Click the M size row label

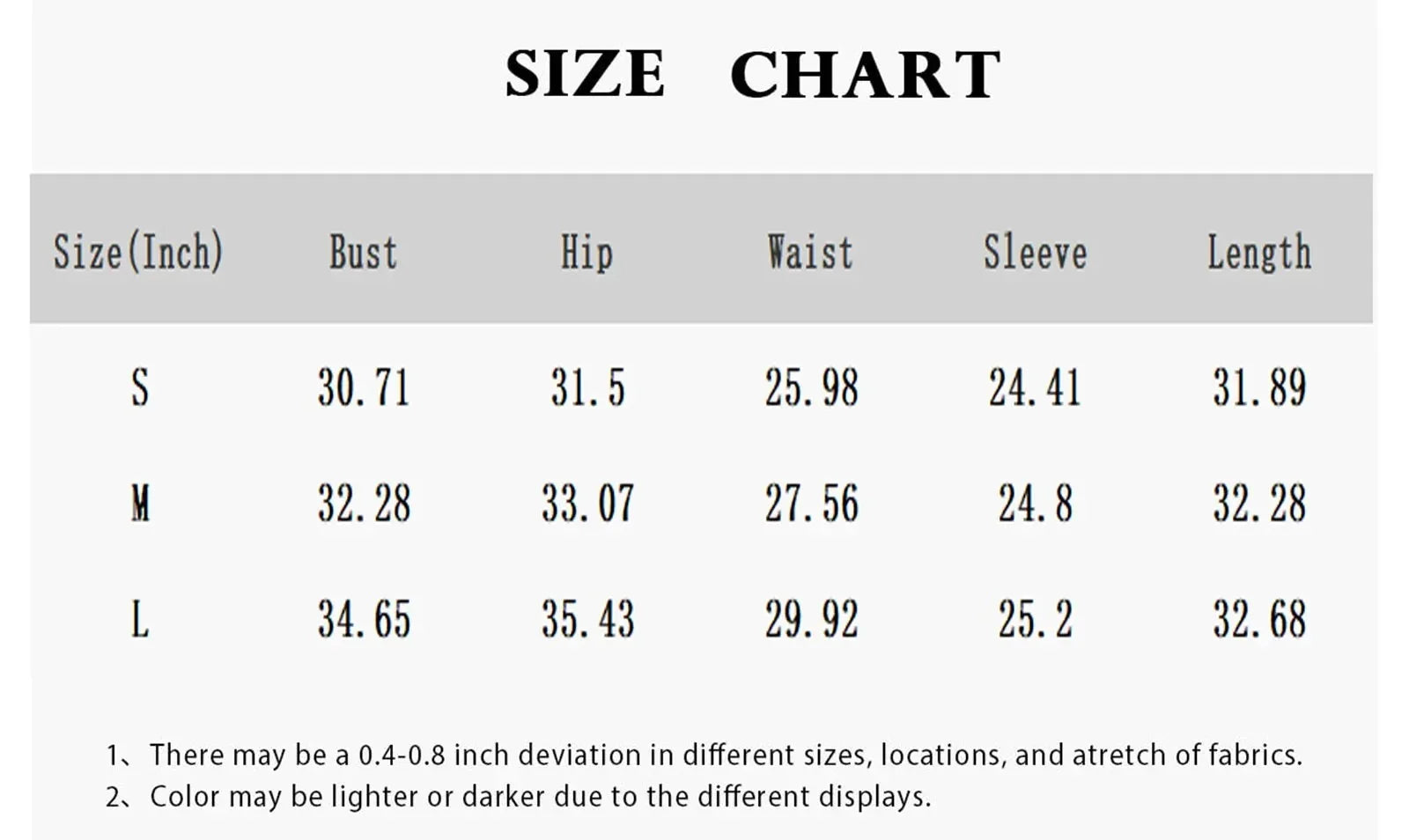[140, 504]
